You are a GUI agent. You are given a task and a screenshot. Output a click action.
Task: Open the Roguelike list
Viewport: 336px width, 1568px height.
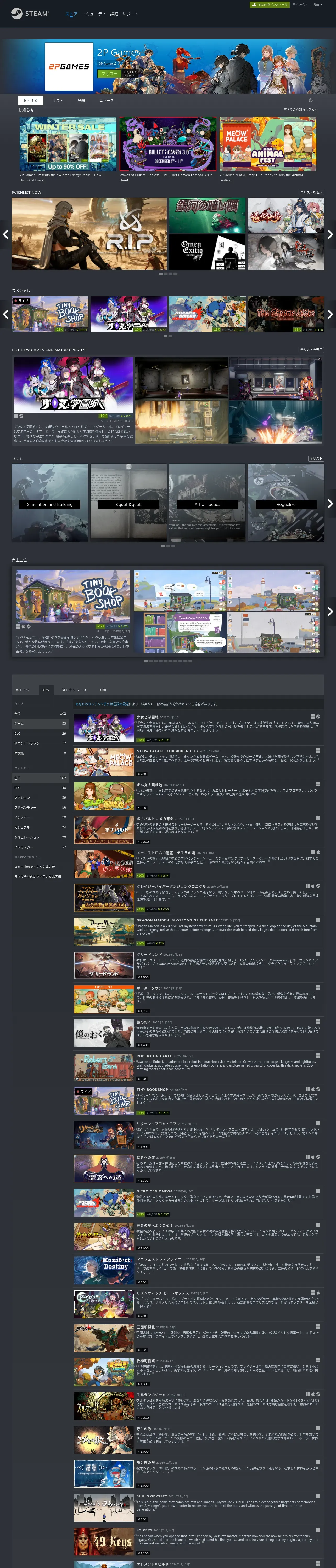click(x=286, y=503)
